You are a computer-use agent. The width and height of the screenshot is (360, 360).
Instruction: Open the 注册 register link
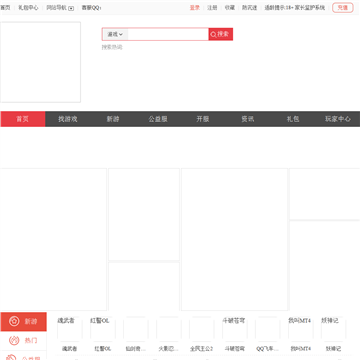pyautogui.click(x=212, y=8)
